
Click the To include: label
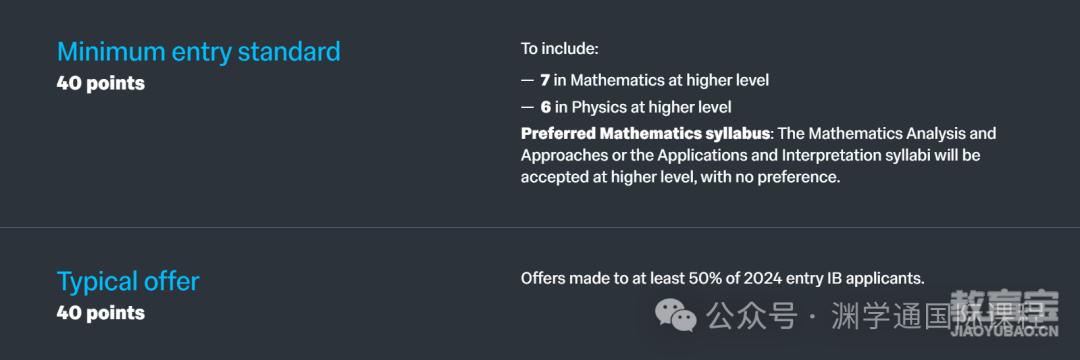(560, 50)
